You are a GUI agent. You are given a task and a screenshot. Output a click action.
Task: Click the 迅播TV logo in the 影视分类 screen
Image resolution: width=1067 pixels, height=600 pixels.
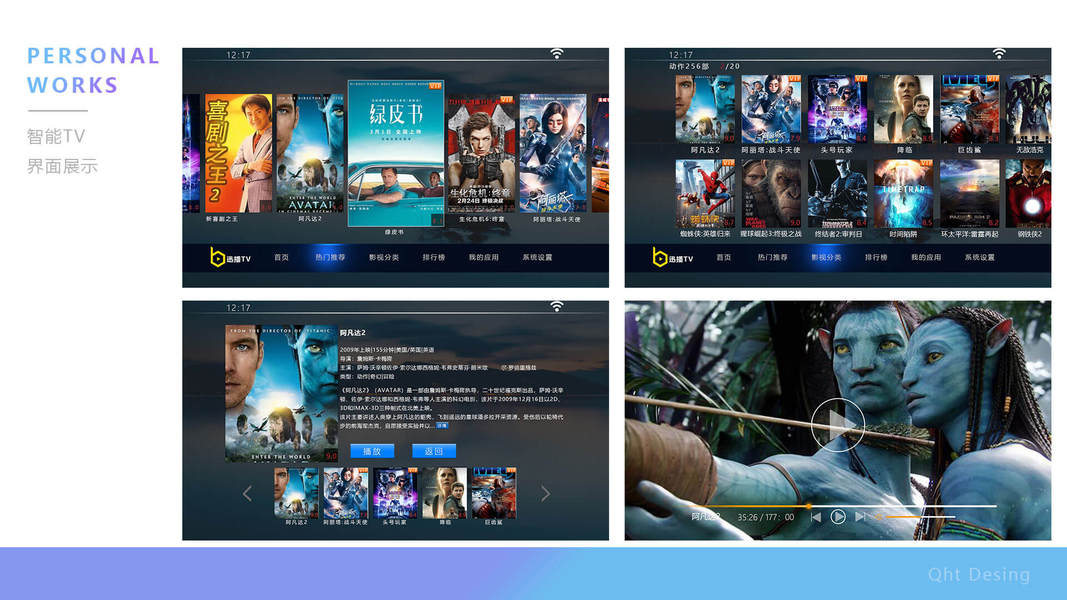(x=672, y=257)
